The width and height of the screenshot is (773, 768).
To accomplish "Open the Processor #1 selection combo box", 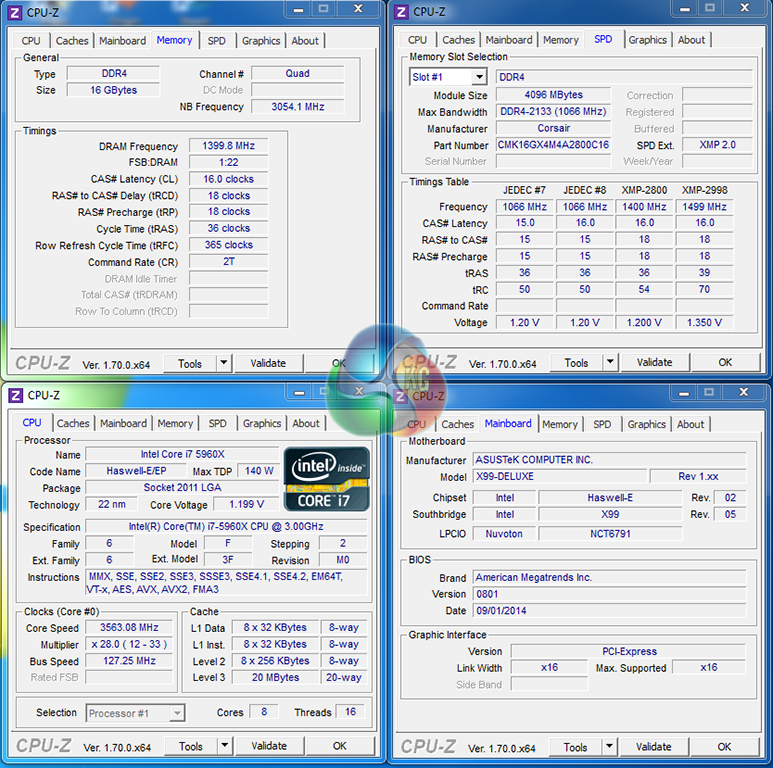I will (x=135, y=713).
